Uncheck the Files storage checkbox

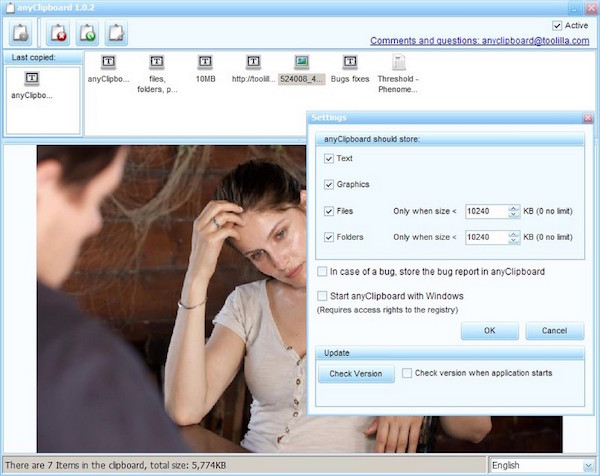(329, 211)
